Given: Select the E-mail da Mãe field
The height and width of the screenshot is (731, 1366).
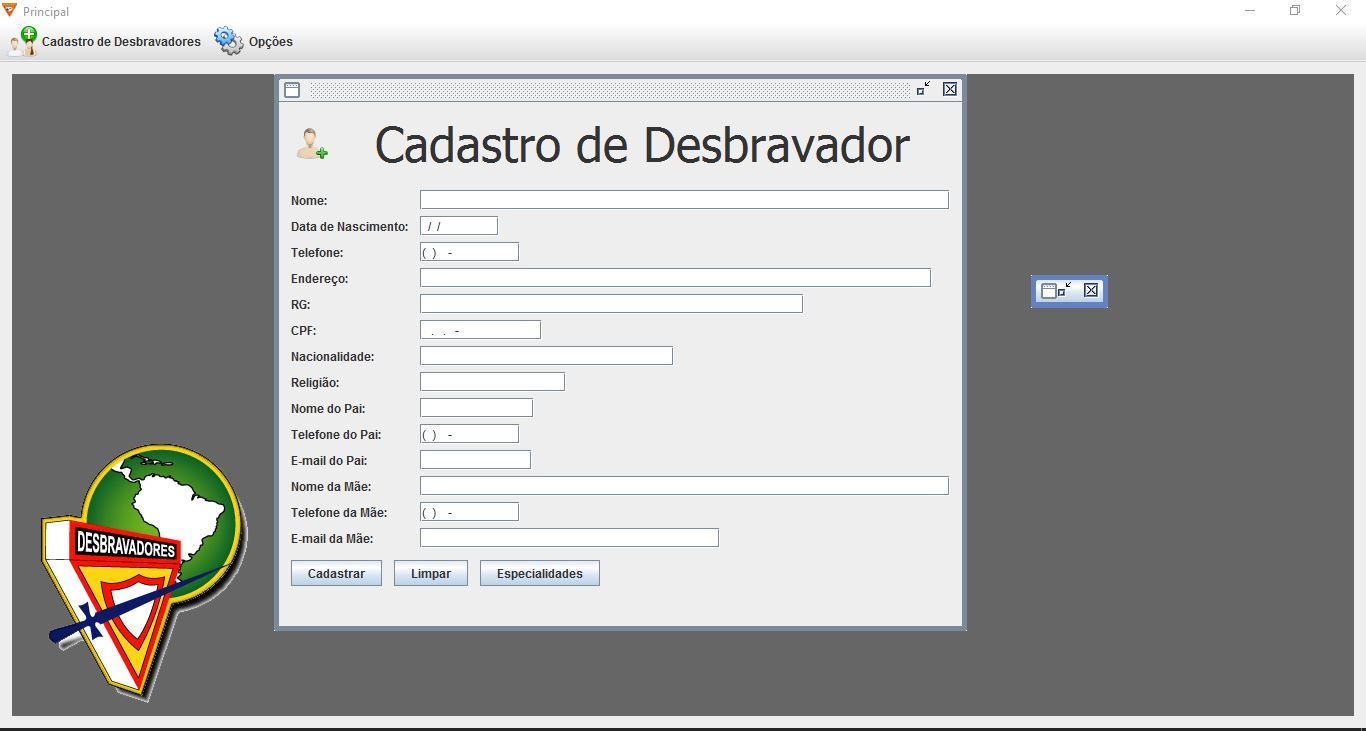Looking at the screenshot, I should [569, 538].
